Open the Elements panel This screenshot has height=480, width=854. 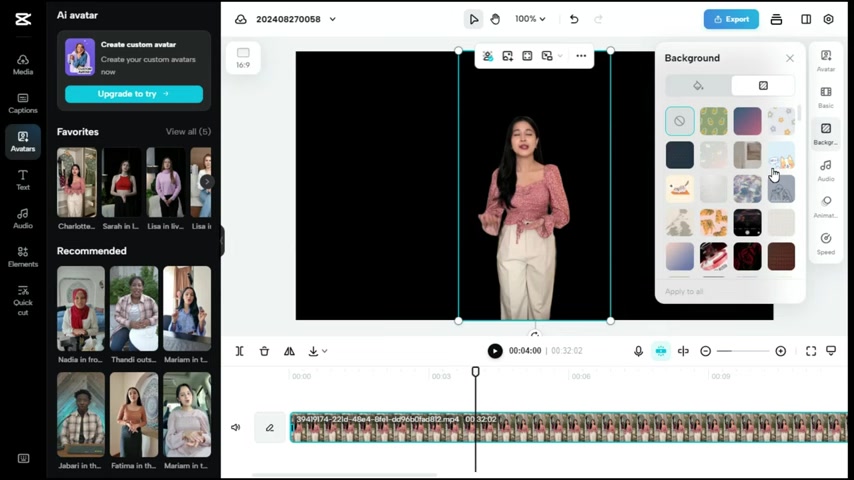(23, 257)
